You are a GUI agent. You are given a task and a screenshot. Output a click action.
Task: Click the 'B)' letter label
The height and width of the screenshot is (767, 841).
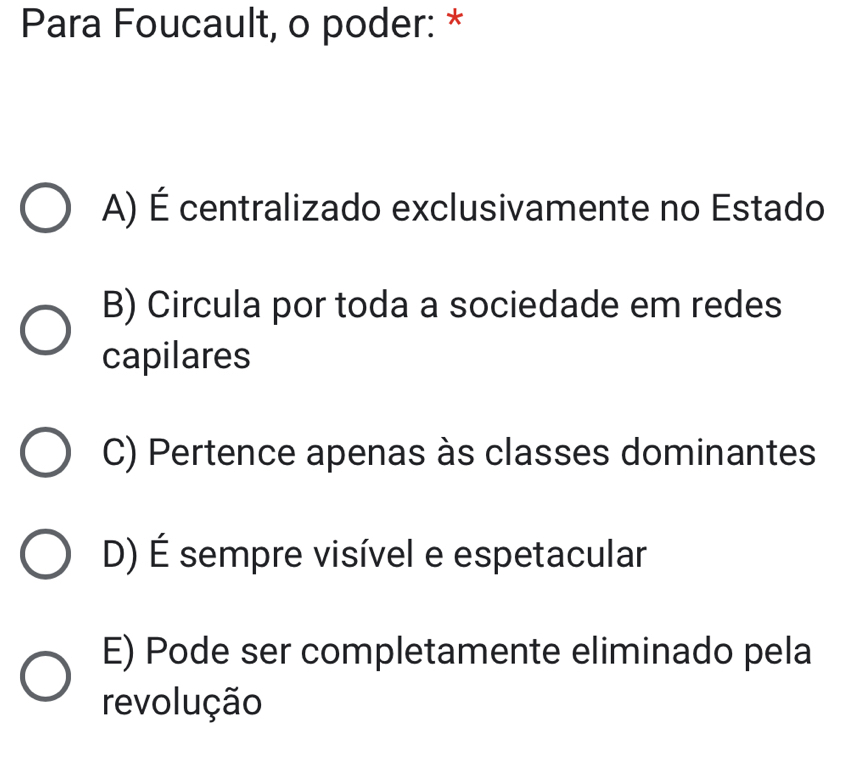coord(119,305)
